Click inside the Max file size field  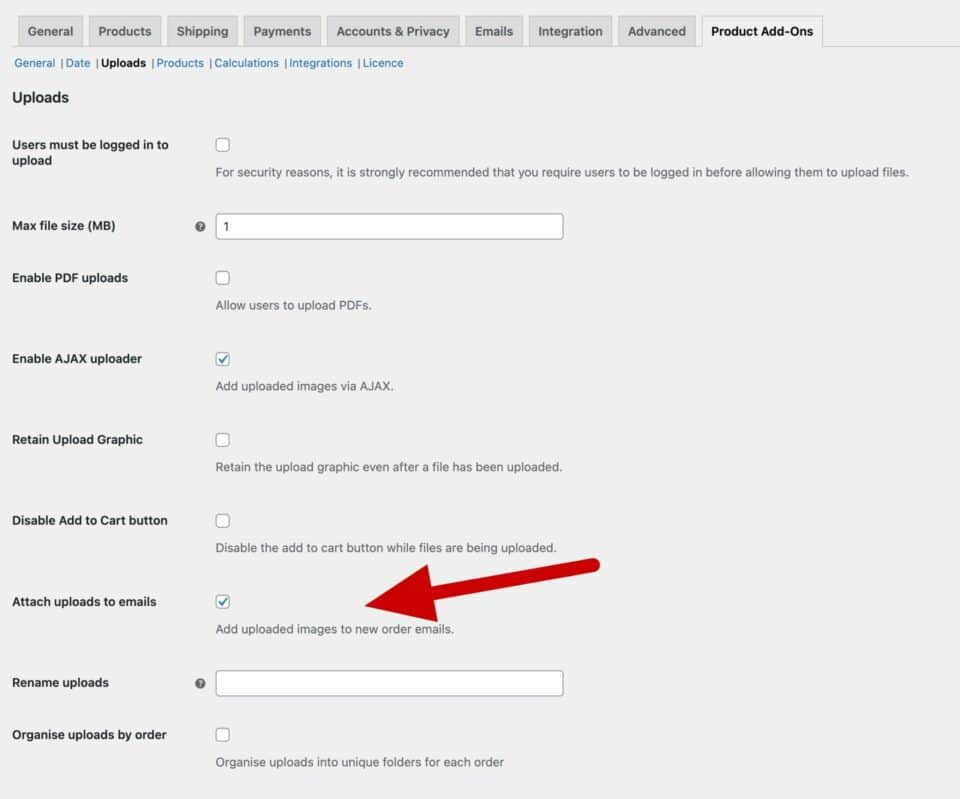coord(389,226)
